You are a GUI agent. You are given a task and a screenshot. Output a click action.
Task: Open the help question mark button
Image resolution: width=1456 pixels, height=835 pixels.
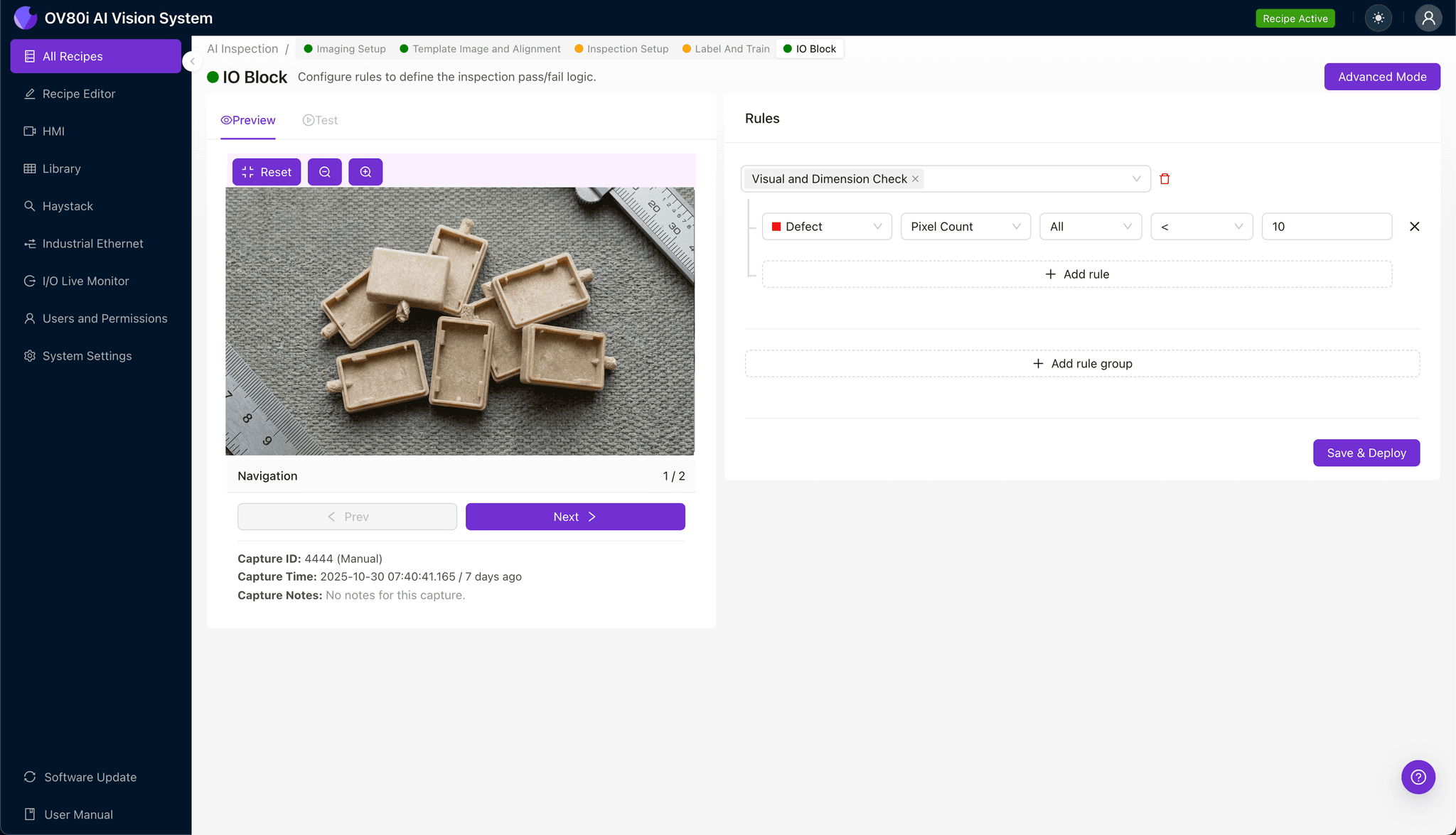[1418, 777]
